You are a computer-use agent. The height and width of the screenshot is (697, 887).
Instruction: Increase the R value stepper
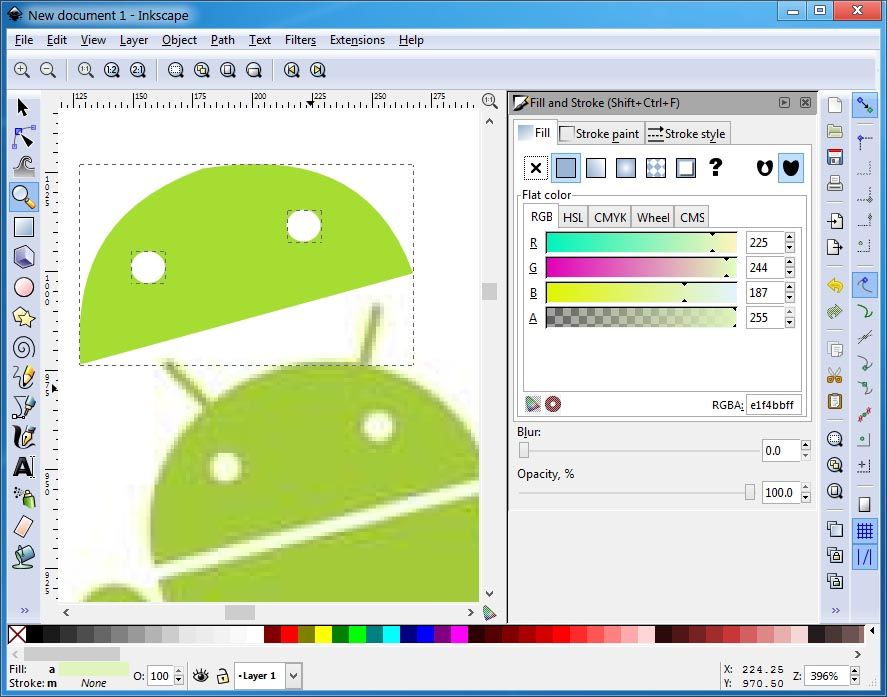[x=790, y=237]
